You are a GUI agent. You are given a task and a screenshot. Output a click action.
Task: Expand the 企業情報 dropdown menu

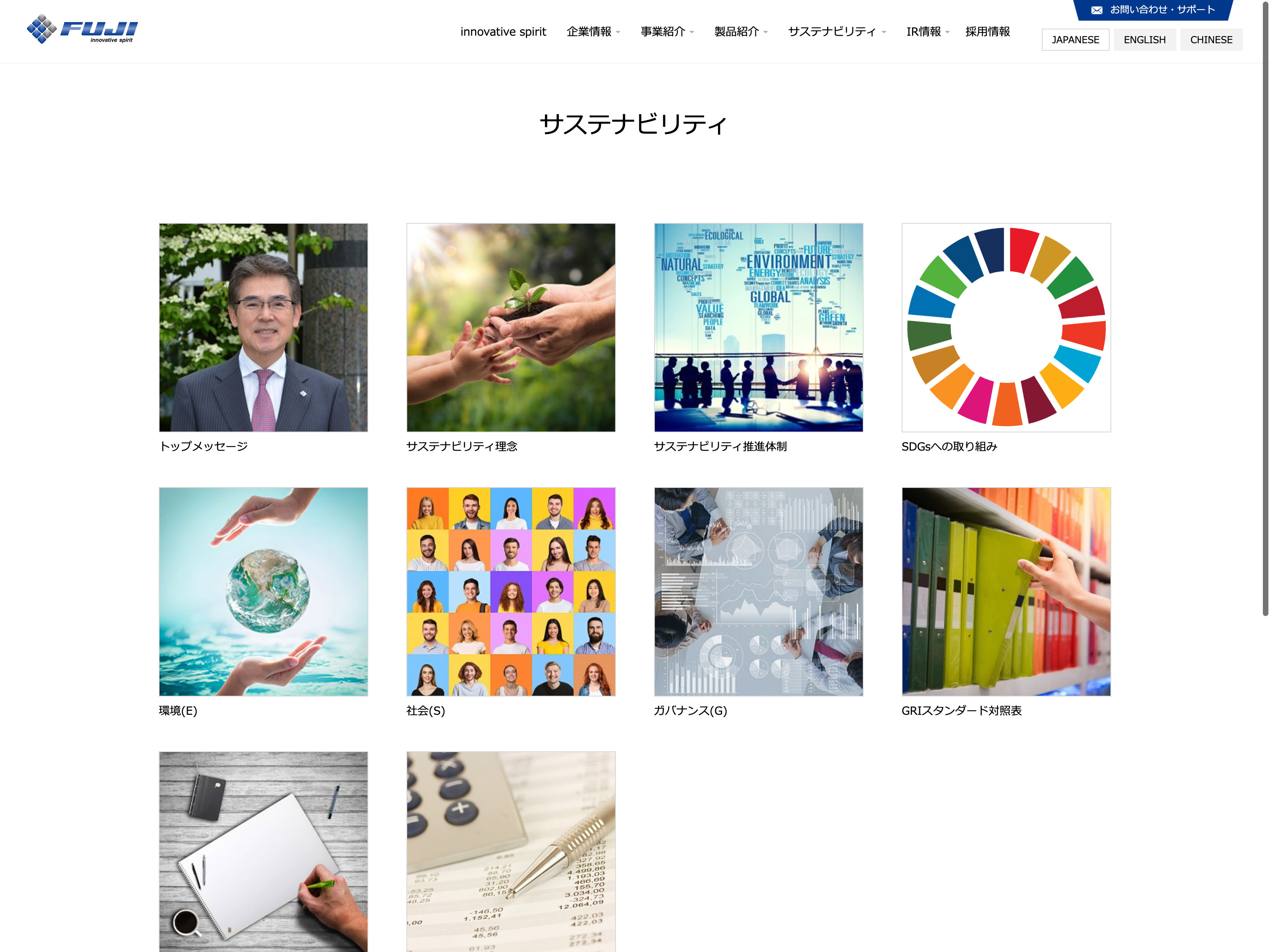coord(593,32)
